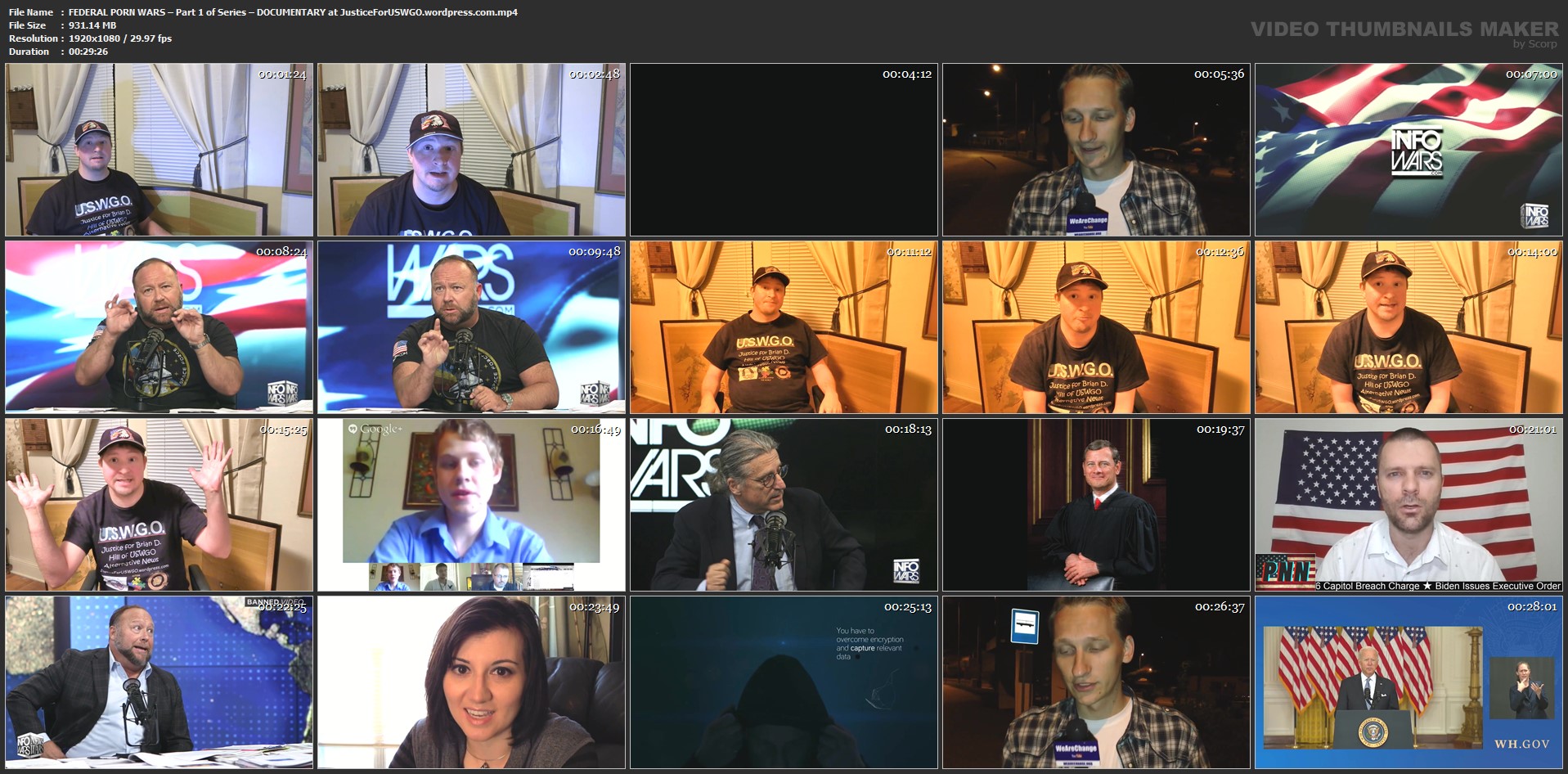Select the thumbnail at 00:05:36
Screen dimensions: 1568x774
coord(1096,150)
